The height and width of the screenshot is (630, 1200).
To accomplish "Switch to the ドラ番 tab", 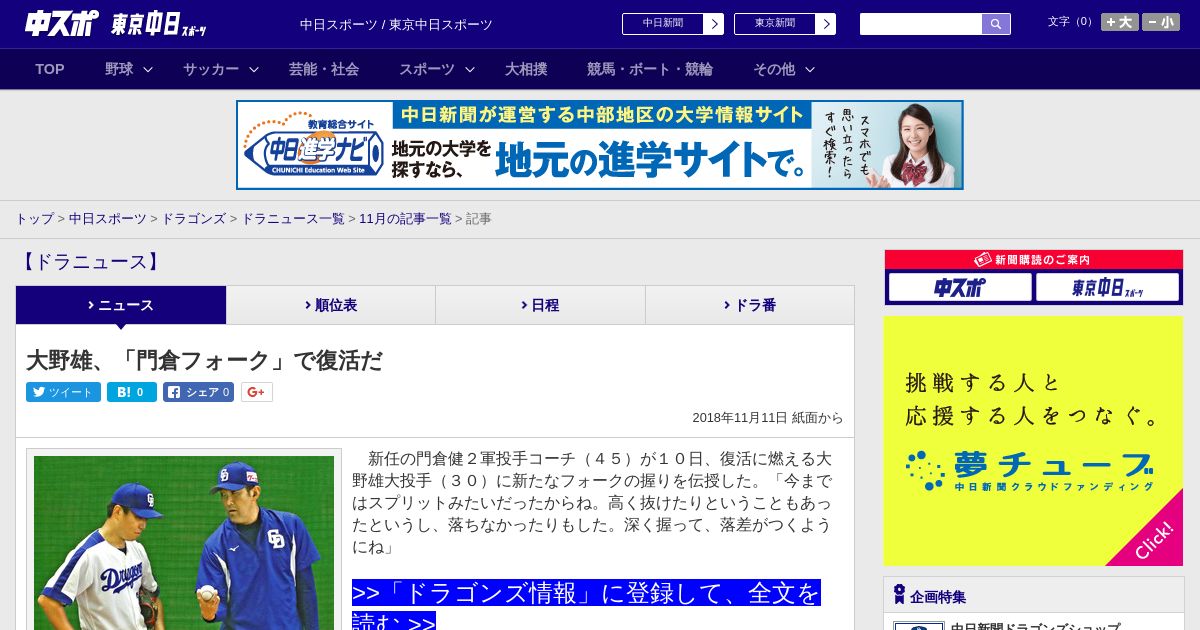I will tap(750, 305).
